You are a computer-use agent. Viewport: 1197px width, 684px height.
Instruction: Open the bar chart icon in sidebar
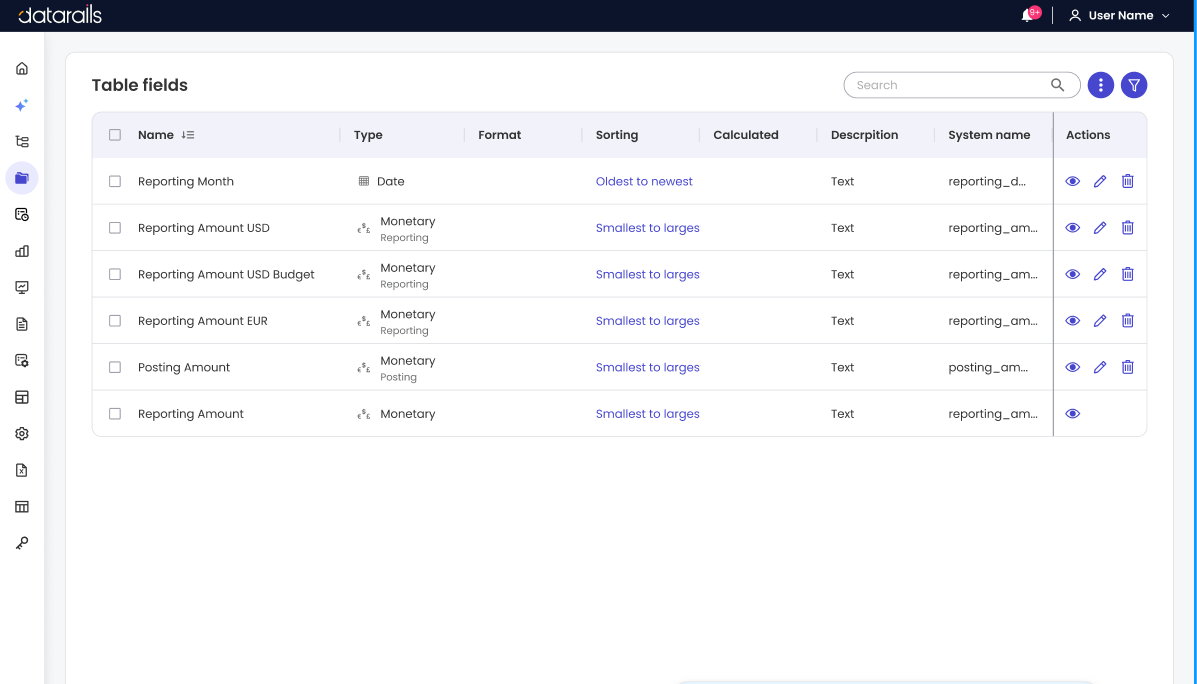(22, 251)
